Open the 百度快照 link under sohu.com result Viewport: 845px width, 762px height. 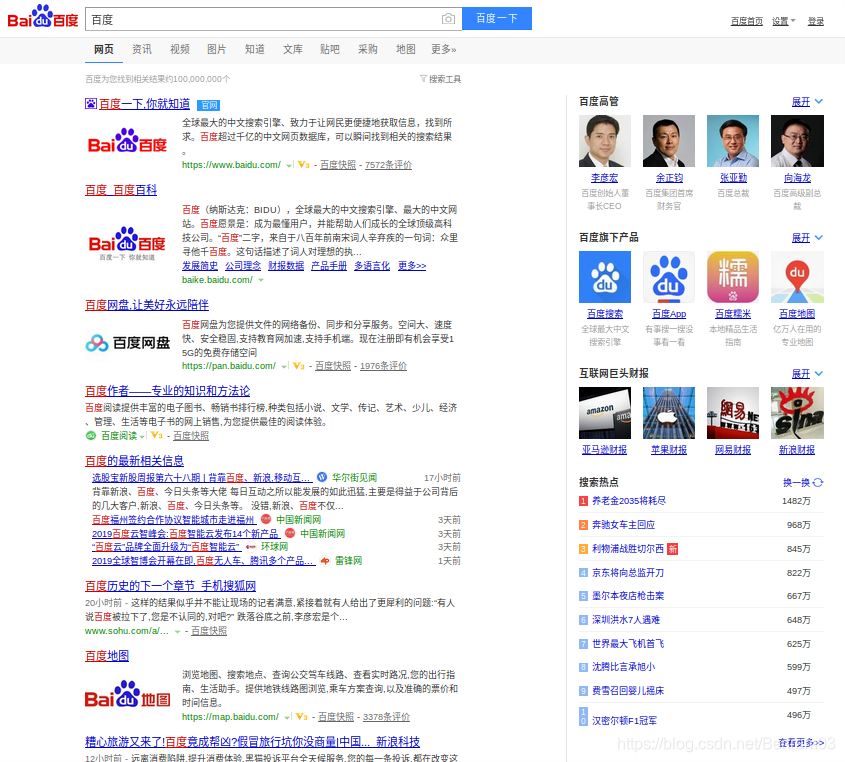click(x=209, y=631)
